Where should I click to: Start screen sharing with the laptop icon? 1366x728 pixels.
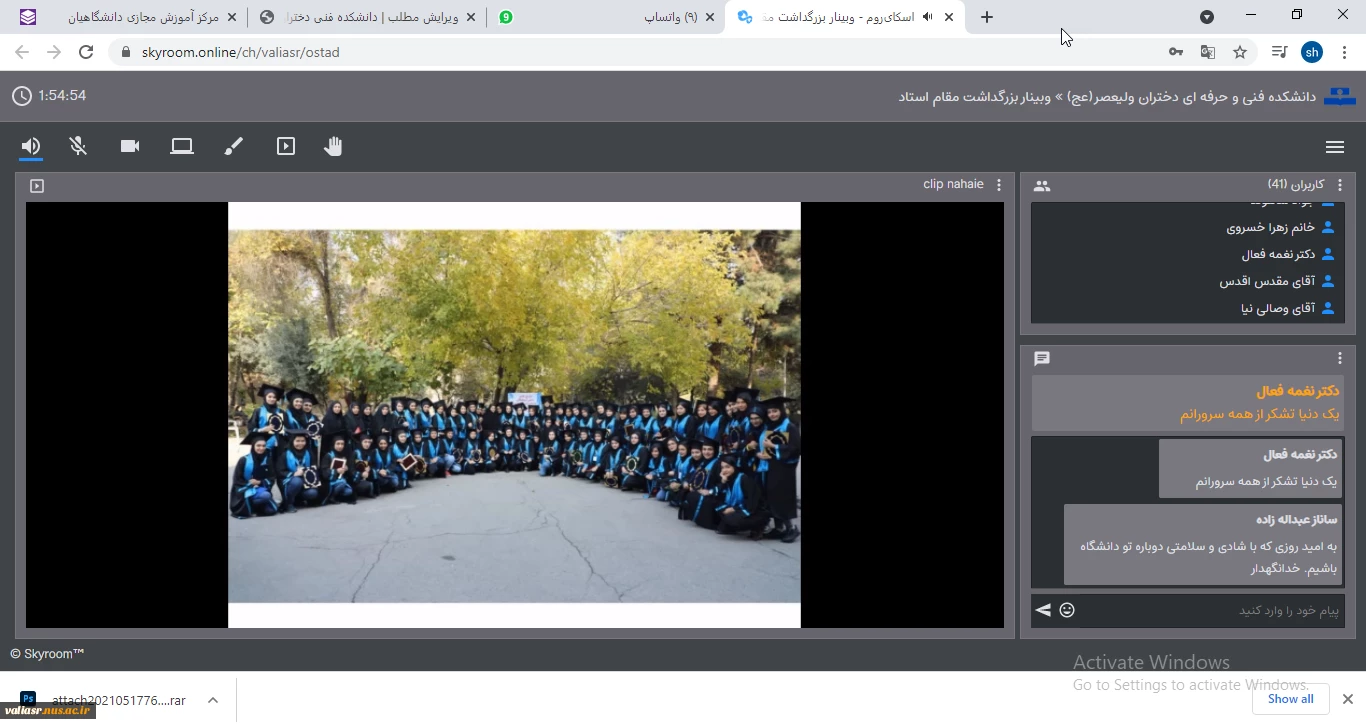(182, 146)
